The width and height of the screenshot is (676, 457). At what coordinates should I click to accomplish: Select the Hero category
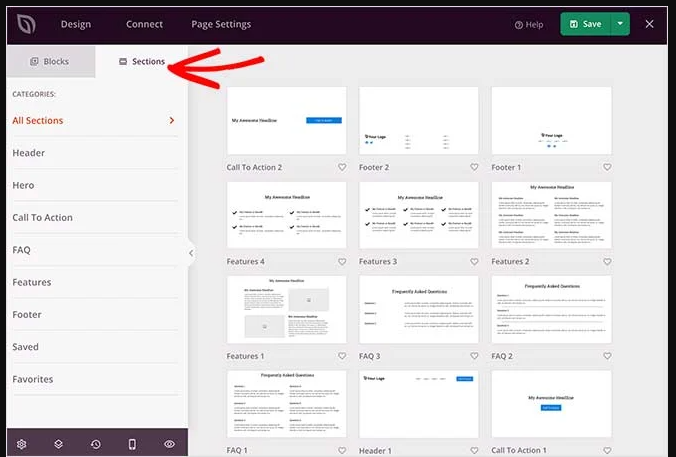pos(23,185)
